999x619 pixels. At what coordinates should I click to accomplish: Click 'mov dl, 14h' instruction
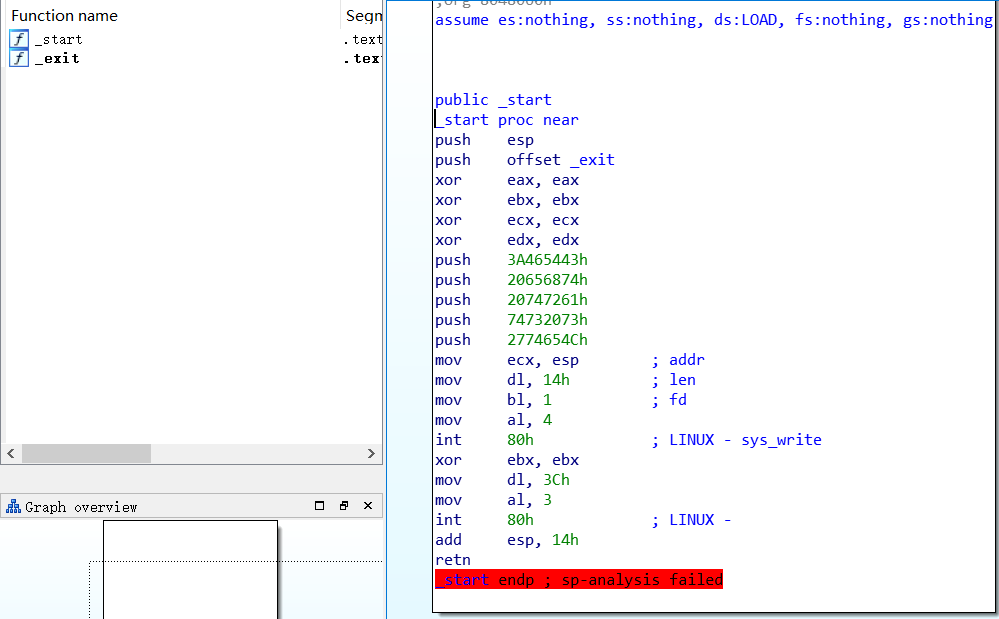(502, 380)
